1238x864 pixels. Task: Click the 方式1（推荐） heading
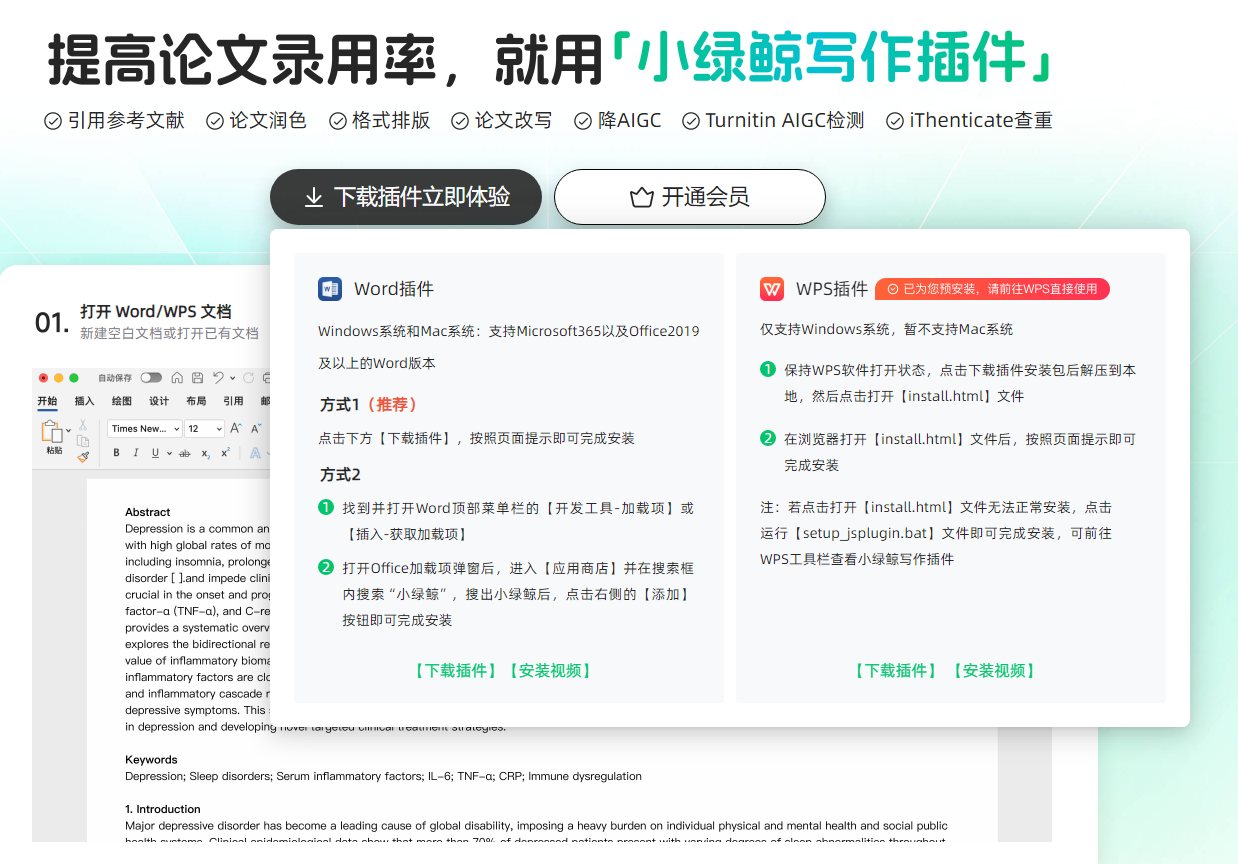[x=368, y=405]
